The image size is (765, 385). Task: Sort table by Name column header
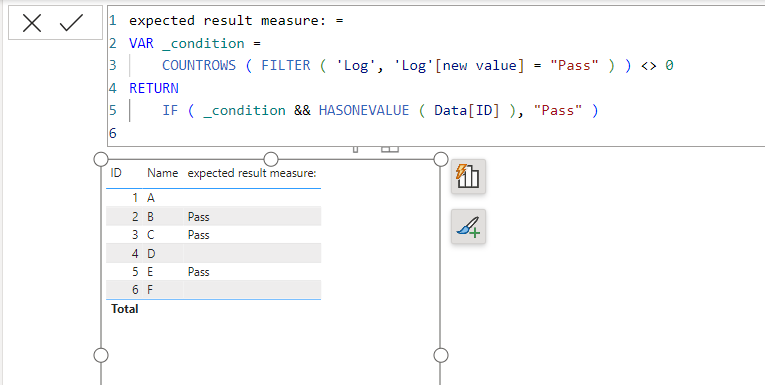pos(162,173)
